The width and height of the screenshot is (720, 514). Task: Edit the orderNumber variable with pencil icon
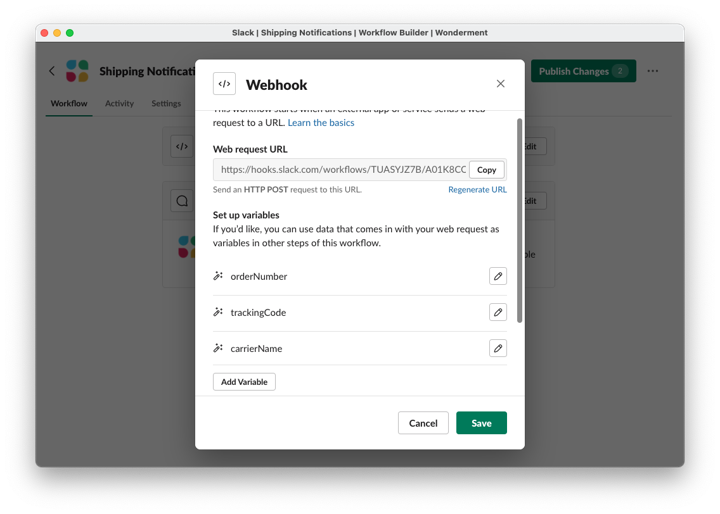498,276
